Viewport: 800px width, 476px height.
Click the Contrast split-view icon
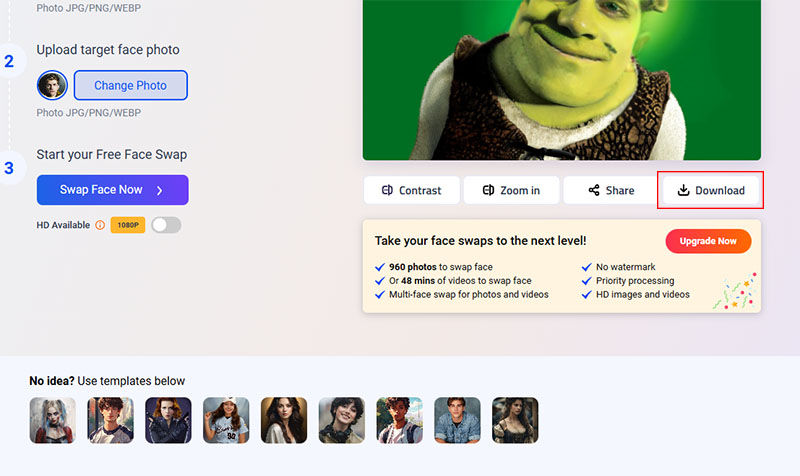click(x=387, y=190)
